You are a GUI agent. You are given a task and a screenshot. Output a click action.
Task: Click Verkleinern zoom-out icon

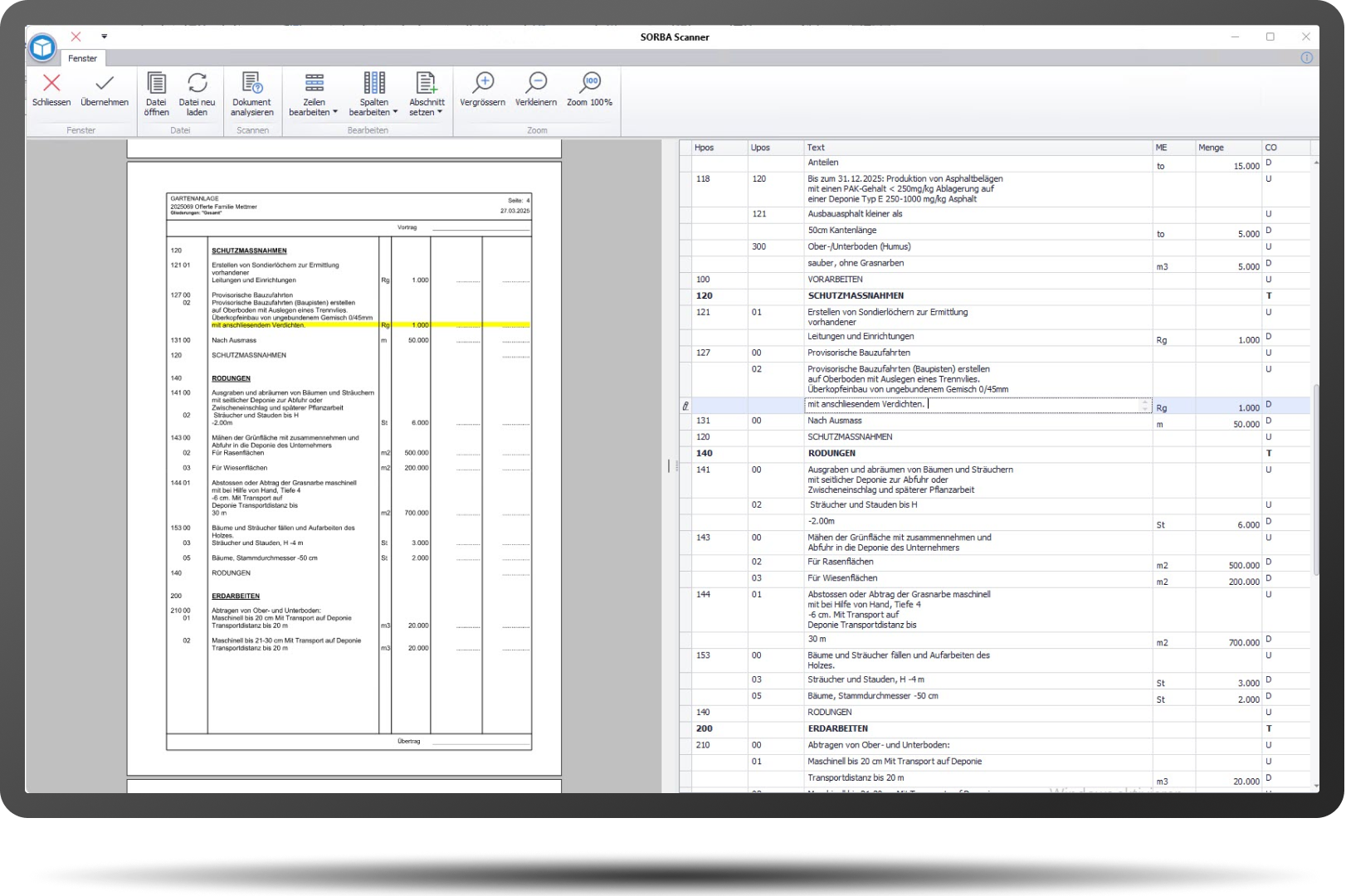click(536, 82)
